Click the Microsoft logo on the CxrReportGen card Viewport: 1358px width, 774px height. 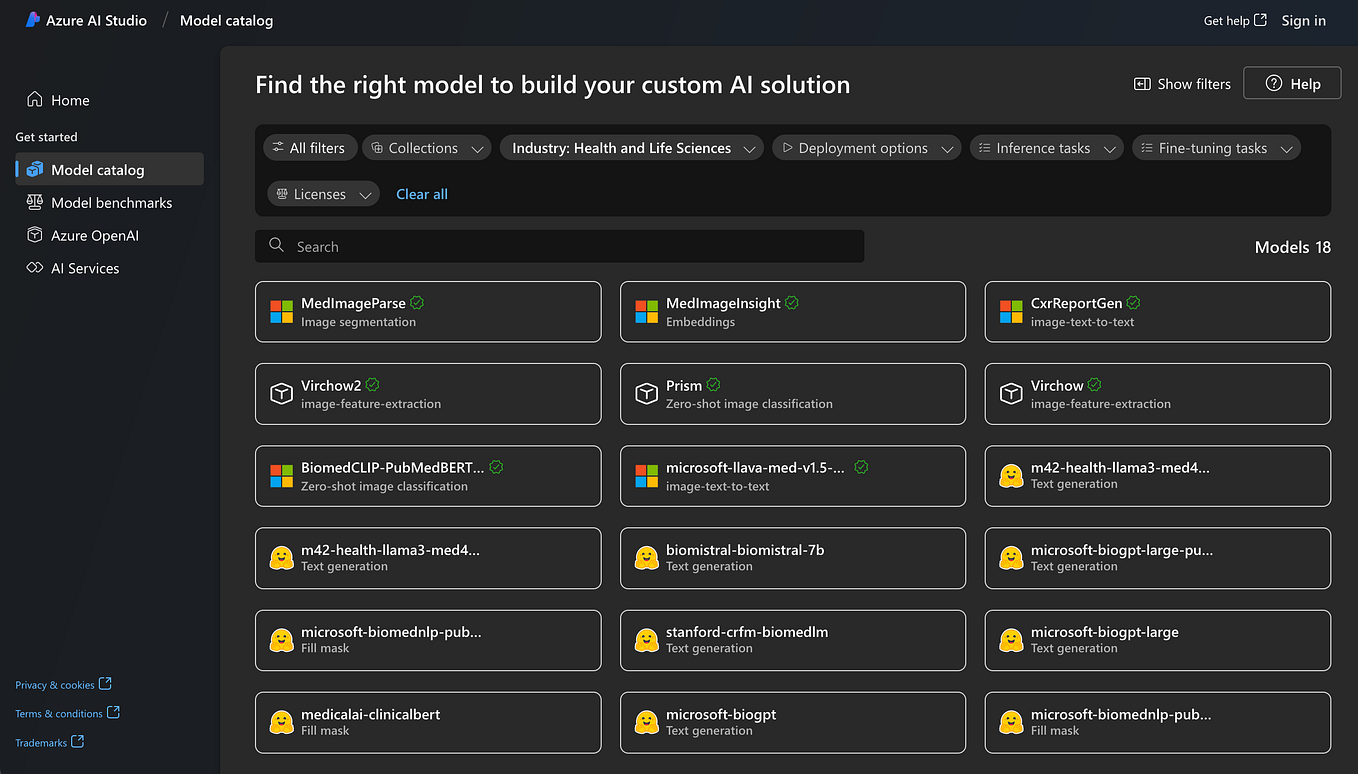[x=1011, y=312]
